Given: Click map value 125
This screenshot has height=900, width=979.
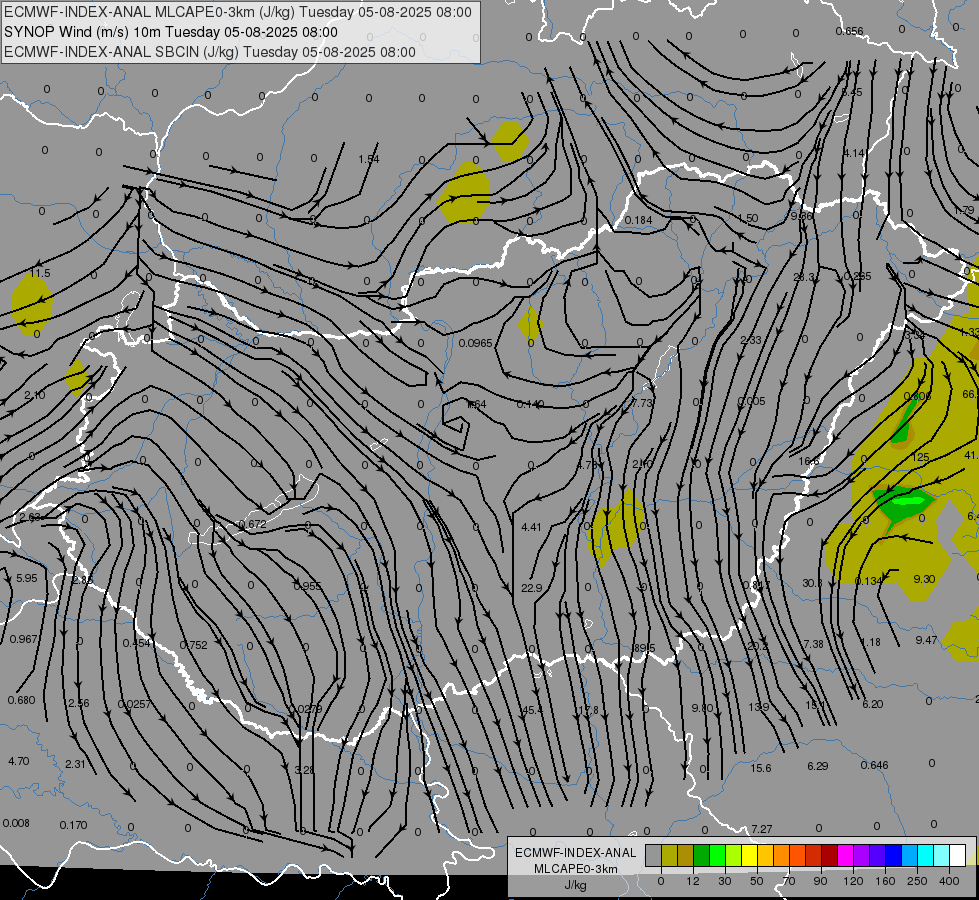Looking at the screenshot, I should (920, 457).
